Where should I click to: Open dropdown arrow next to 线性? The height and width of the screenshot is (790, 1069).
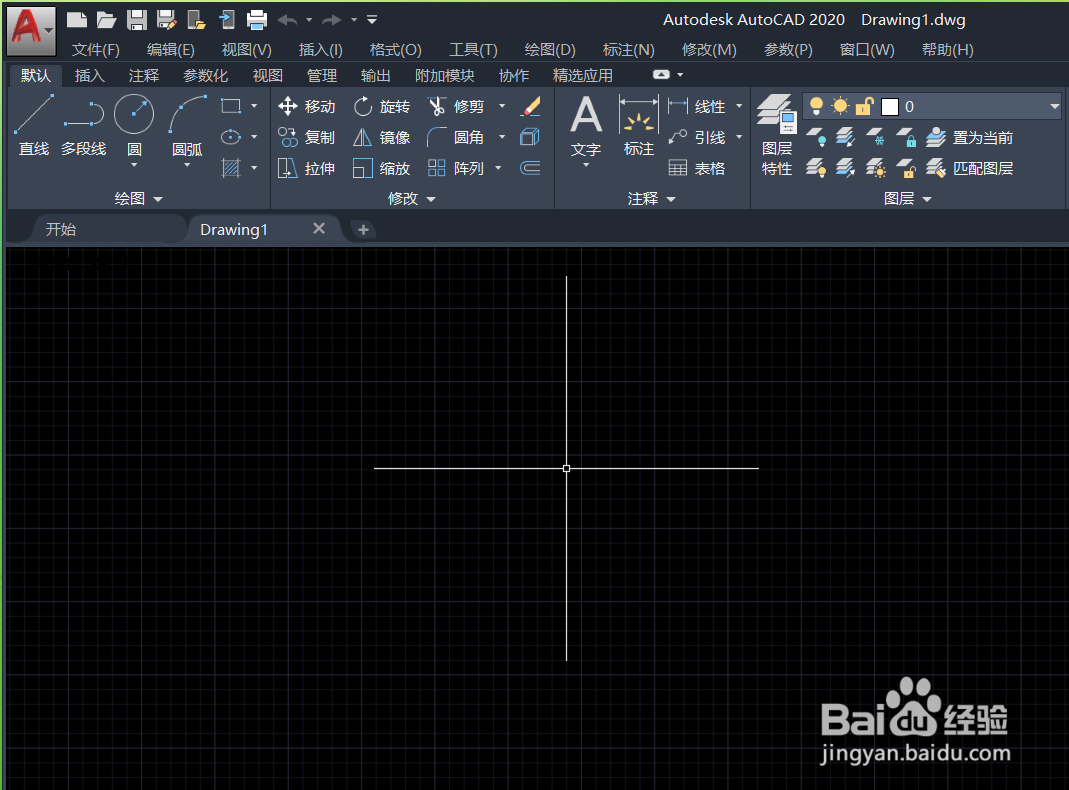click(x=739, y=106)
